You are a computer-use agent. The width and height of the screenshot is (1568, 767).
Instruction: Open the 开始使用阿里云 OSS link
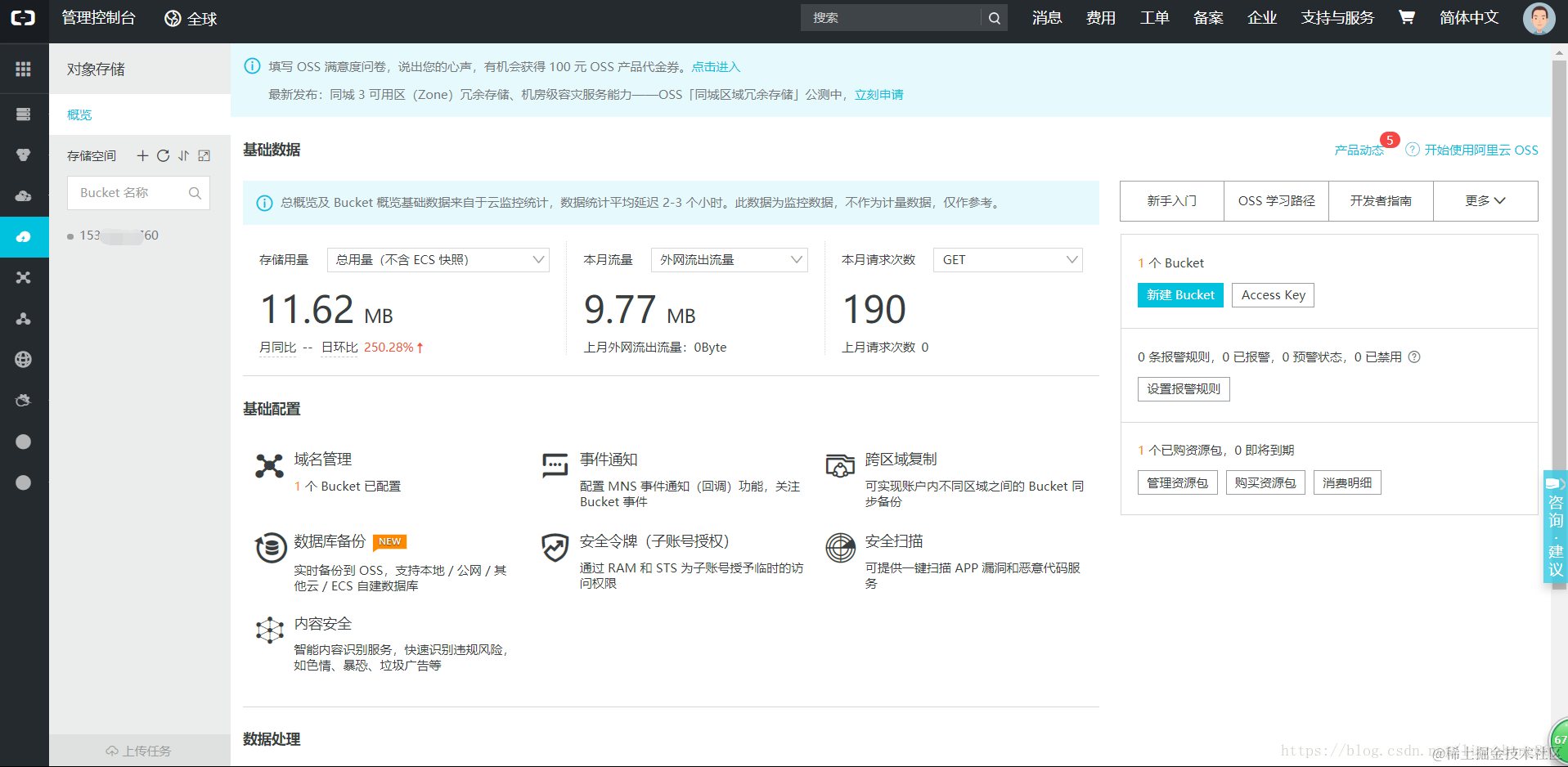tap(1481, 150)
